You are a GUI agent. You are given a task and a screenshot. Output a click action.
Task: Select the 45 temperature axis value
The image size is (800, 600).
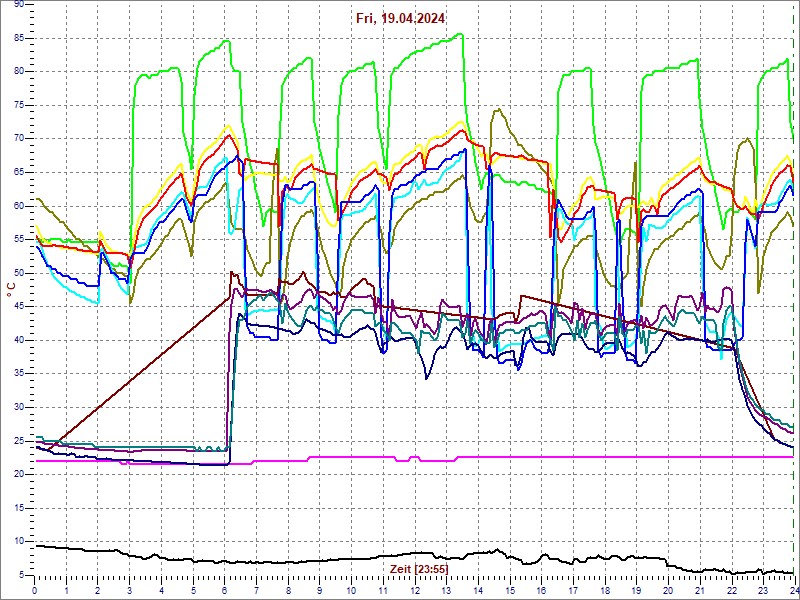[20, 307]
